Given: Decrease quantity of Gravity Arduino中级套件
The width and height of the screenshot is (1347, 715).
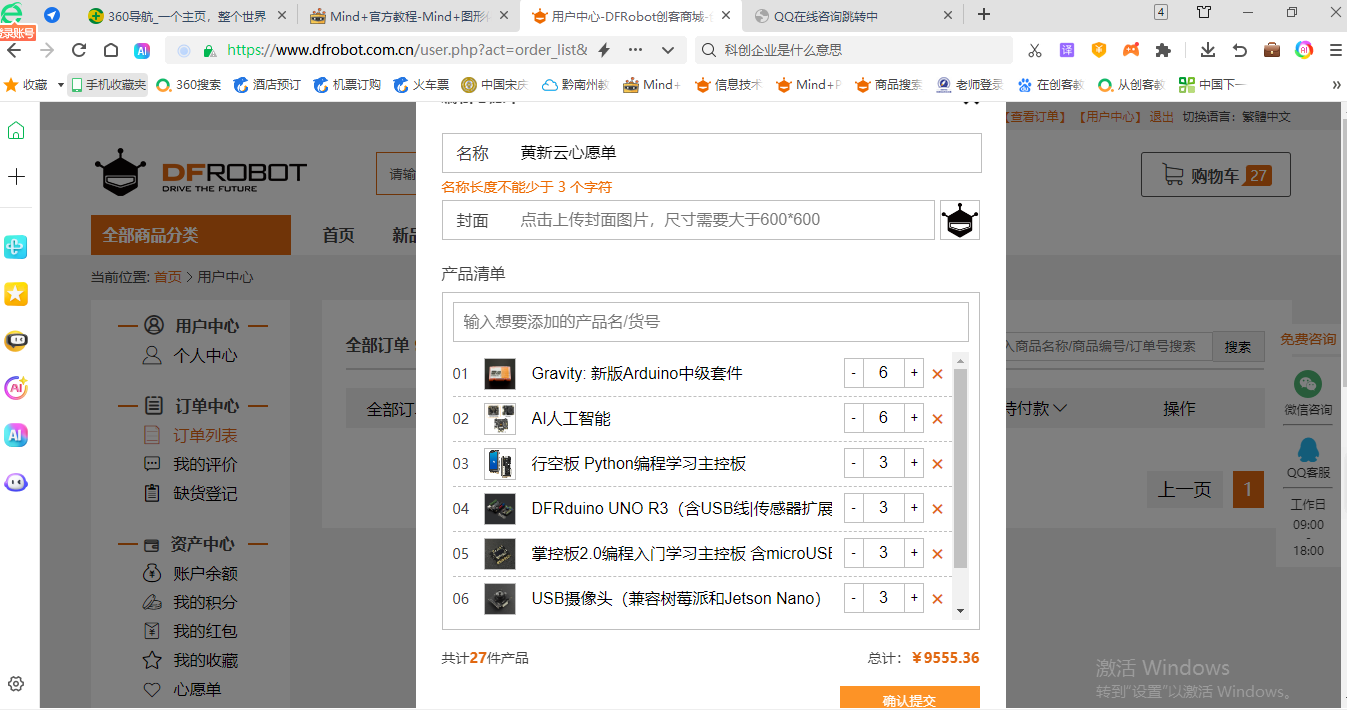Looking at the screenshot, I should pyautogui.click(x=853, y=374).
